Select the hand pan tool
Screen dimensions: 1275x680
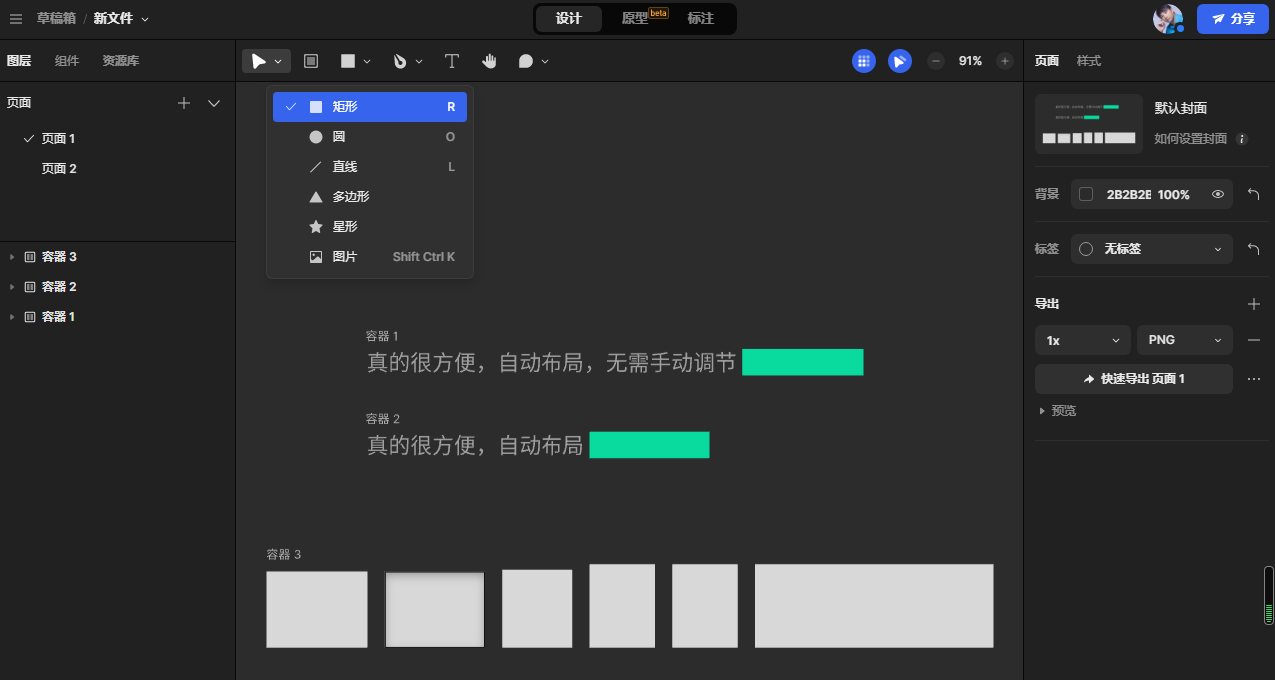[x=489, y=61]
